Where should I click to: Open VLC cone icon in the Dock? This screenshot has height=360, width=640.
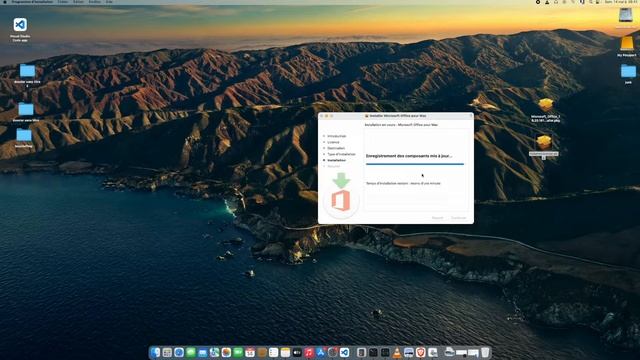pos(397,352)
